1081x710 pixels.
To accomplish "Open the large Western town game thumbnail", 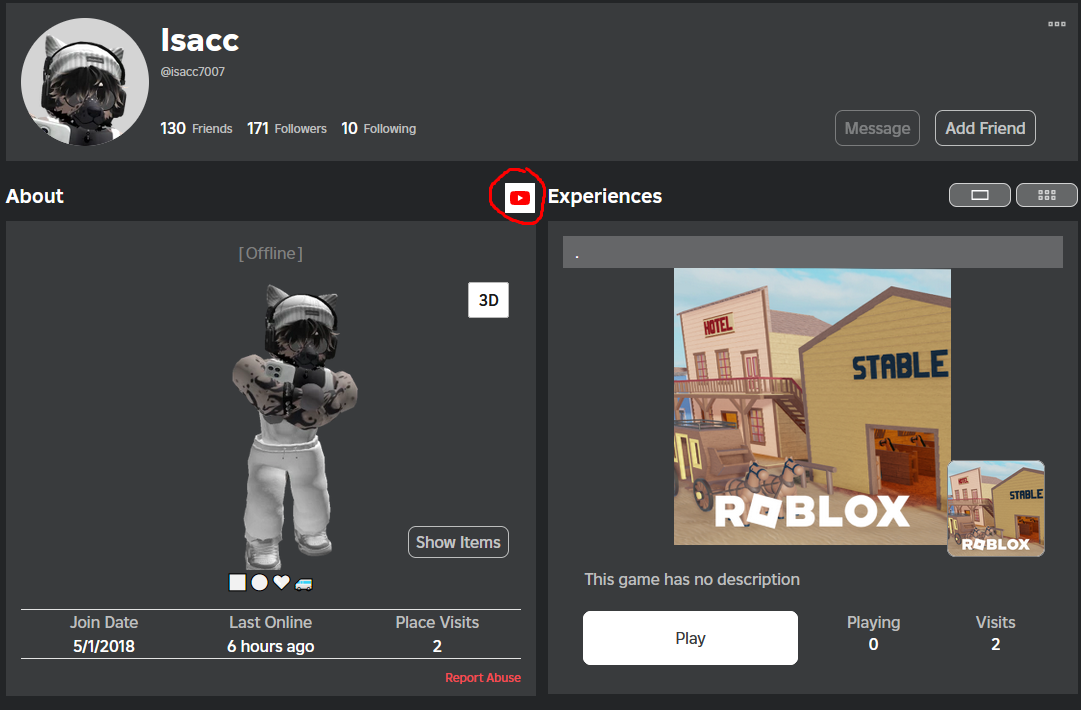I will (x=812, y=406).
